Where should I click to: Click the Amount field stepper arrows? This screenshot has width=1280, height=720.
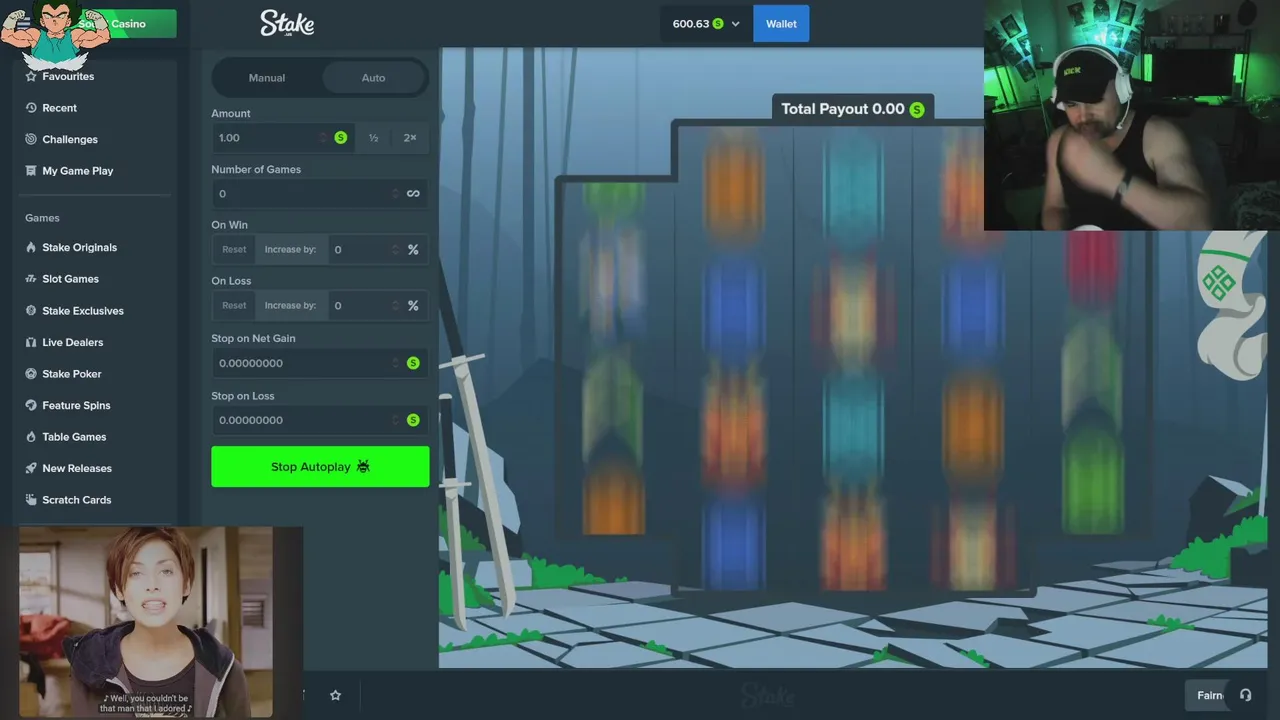click(323, 138)
